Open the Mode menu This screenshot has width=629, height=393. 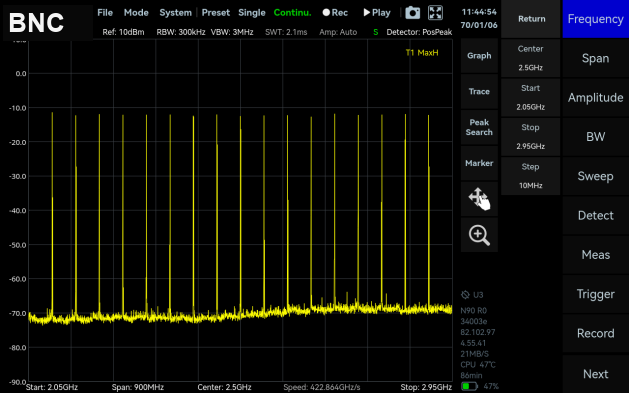pyautogui.click(x=136, y=13)
